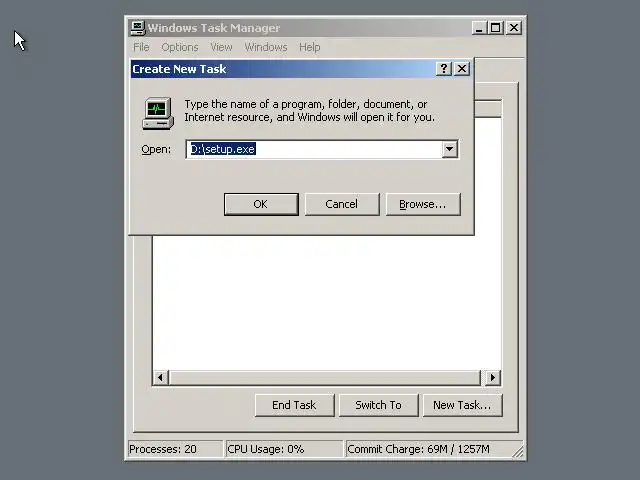Screen dimensions: 640x480
Task: Open the File menu in Task Manager
Action: pyautogui.click(x=141, y=47)
